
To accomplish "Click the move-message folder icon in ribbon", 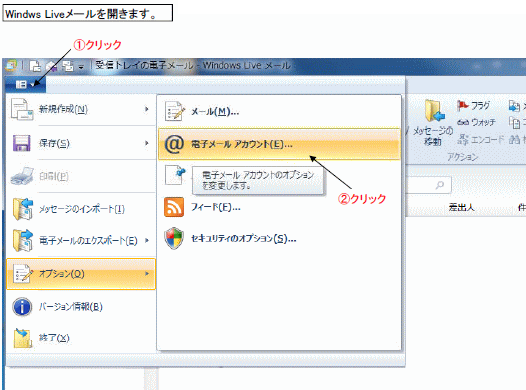I will [x=434, y=111].
